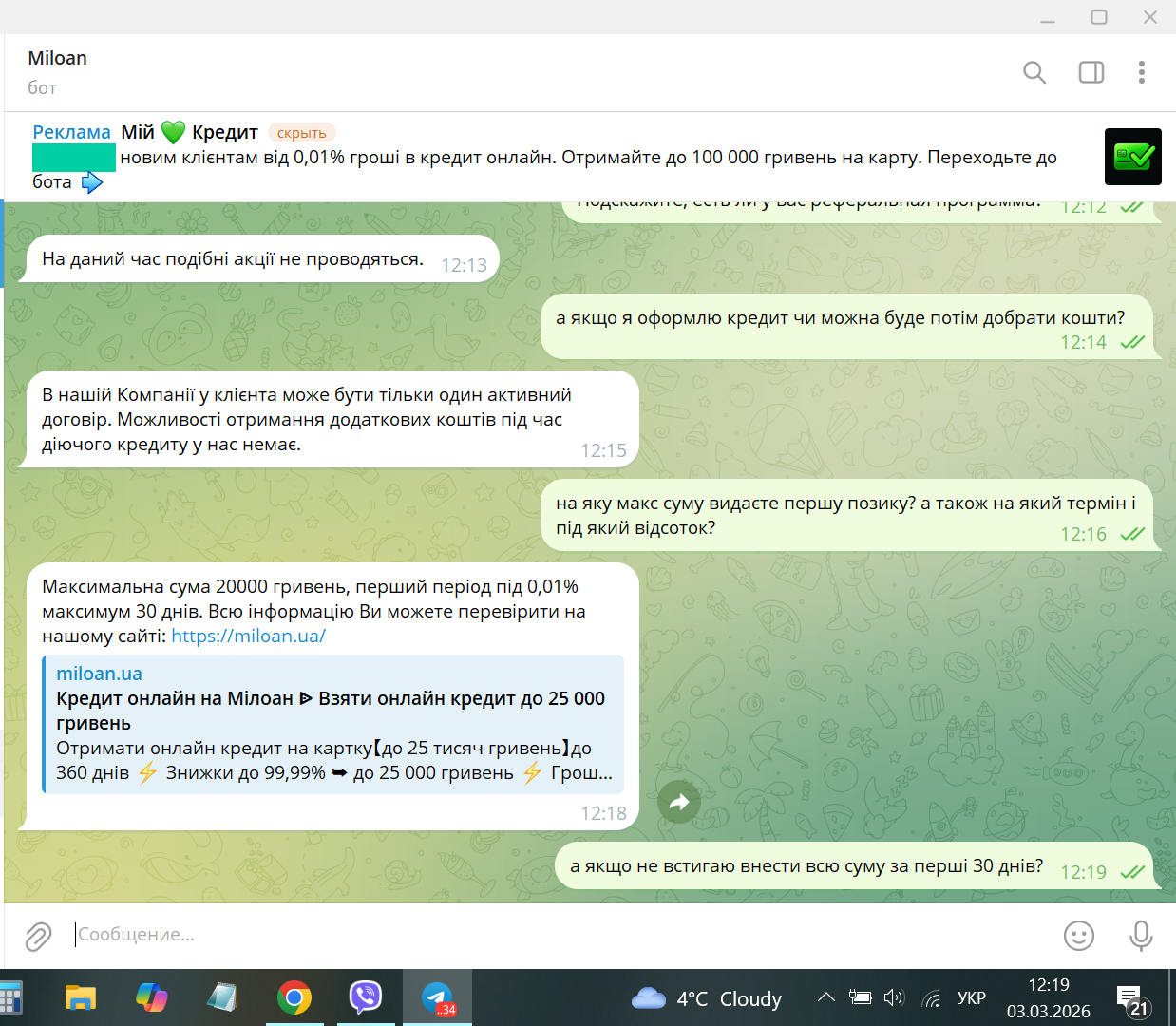This screenshot has width=1176, height=1026.
Task: Open 'Мій Кредит' ad title
Action: pyautogui.click(x=190, y=132)
